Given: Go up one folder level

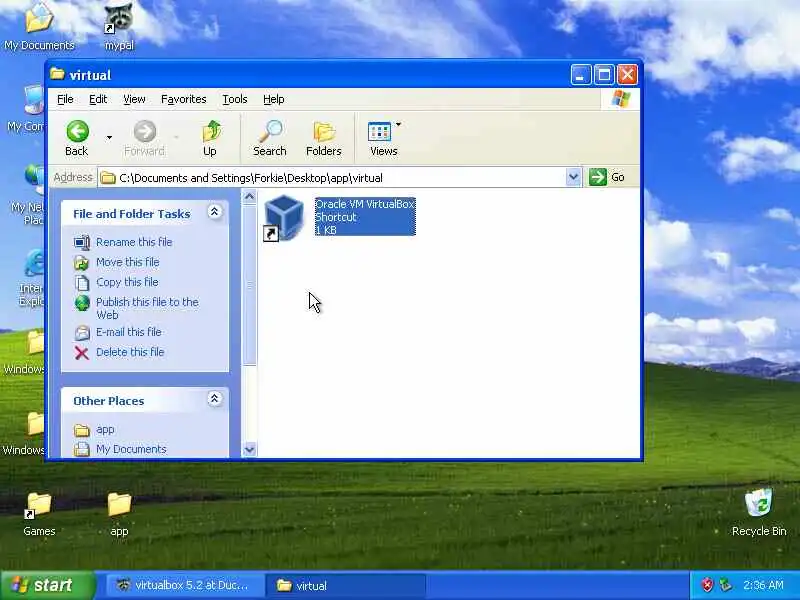Looking at the screenshot, I should 210,138.
